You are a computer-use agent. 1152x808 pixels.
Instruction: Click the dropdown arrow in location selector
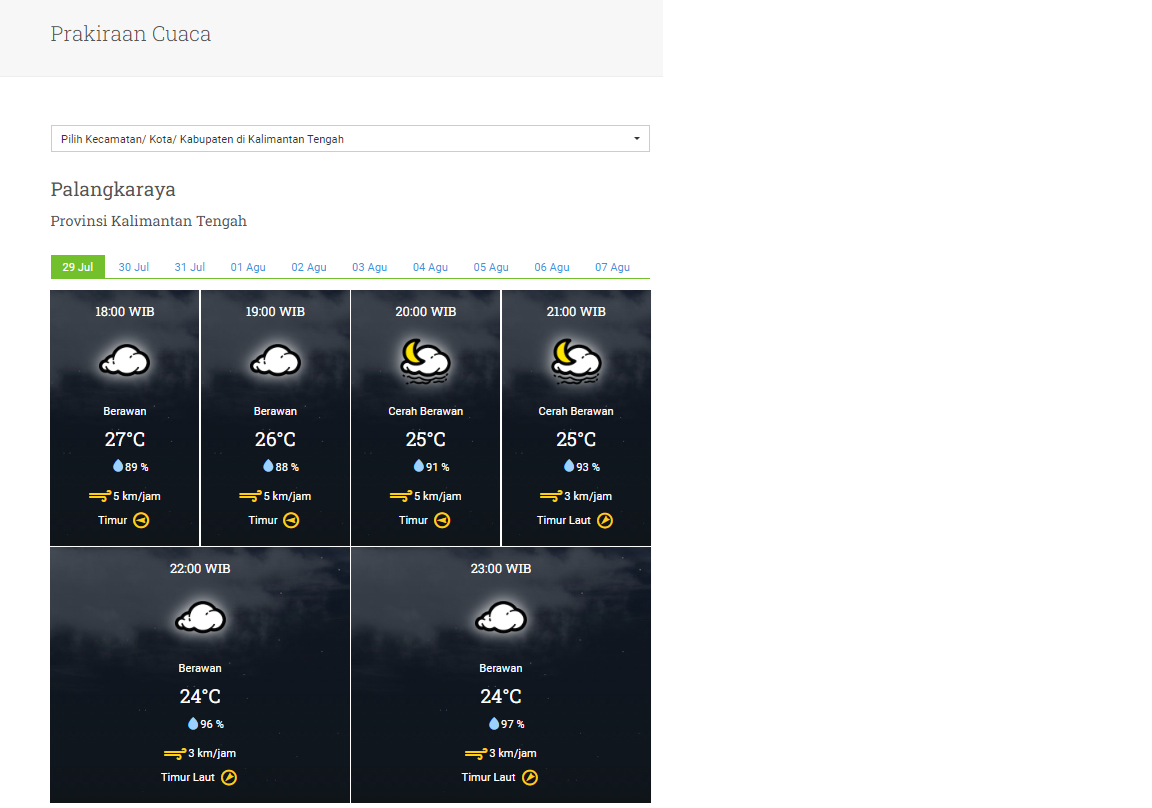tap(637, 139)
